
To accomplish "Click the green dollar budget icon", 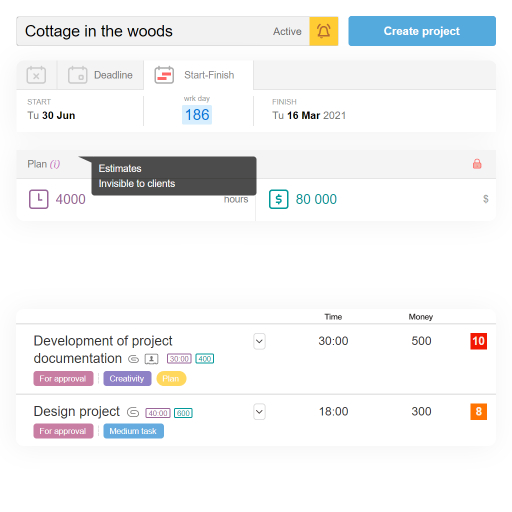I will (x=279, y=199).
